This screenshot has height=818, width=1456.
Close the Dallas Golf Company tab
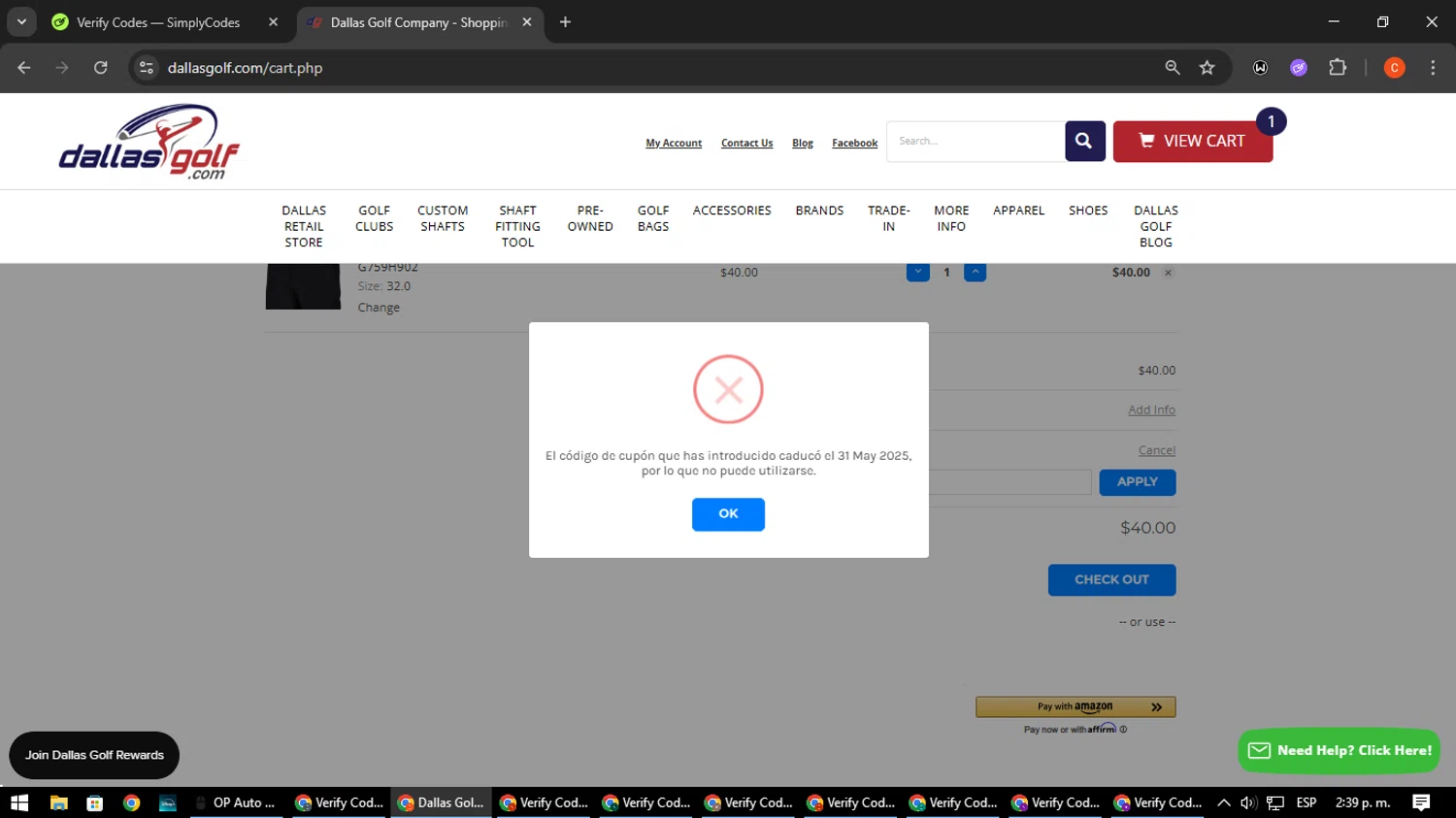coord(527,22)
